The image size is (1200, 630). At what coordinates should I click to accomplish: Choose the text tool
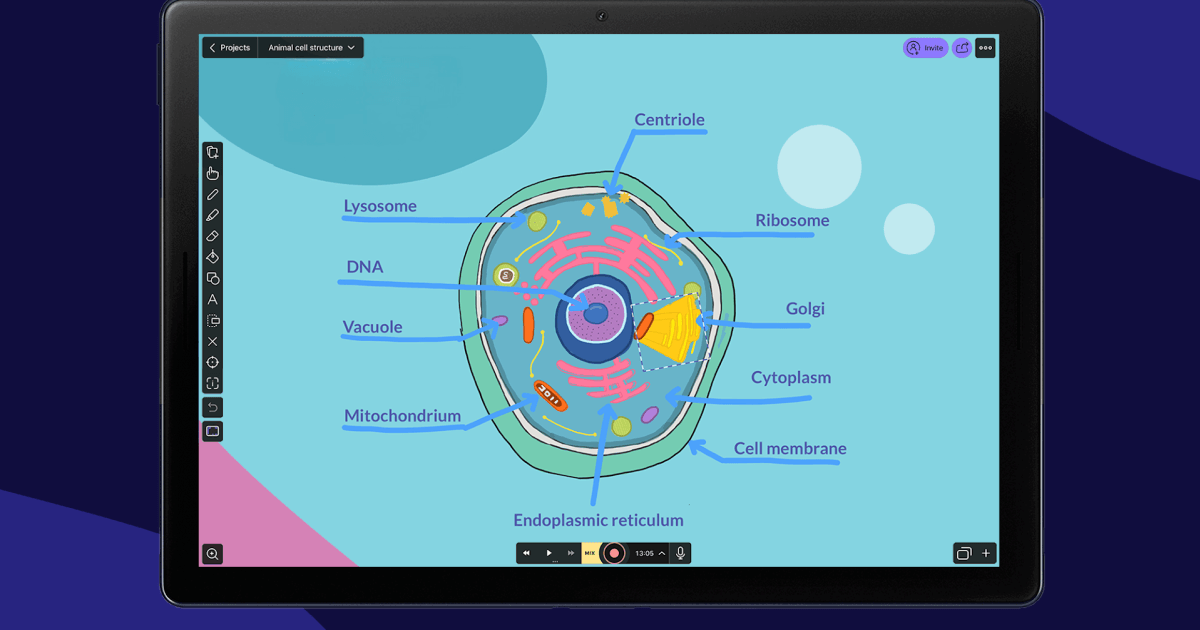tap(212, 299)
